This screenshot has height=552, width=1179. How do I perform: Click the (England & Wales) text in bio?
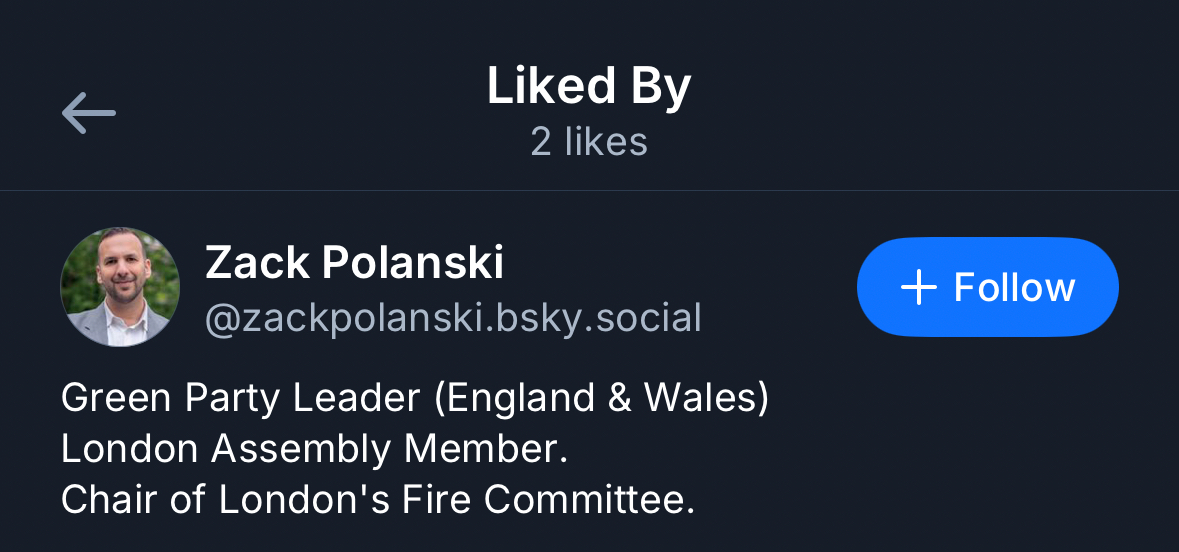click(x=601, y=398)
